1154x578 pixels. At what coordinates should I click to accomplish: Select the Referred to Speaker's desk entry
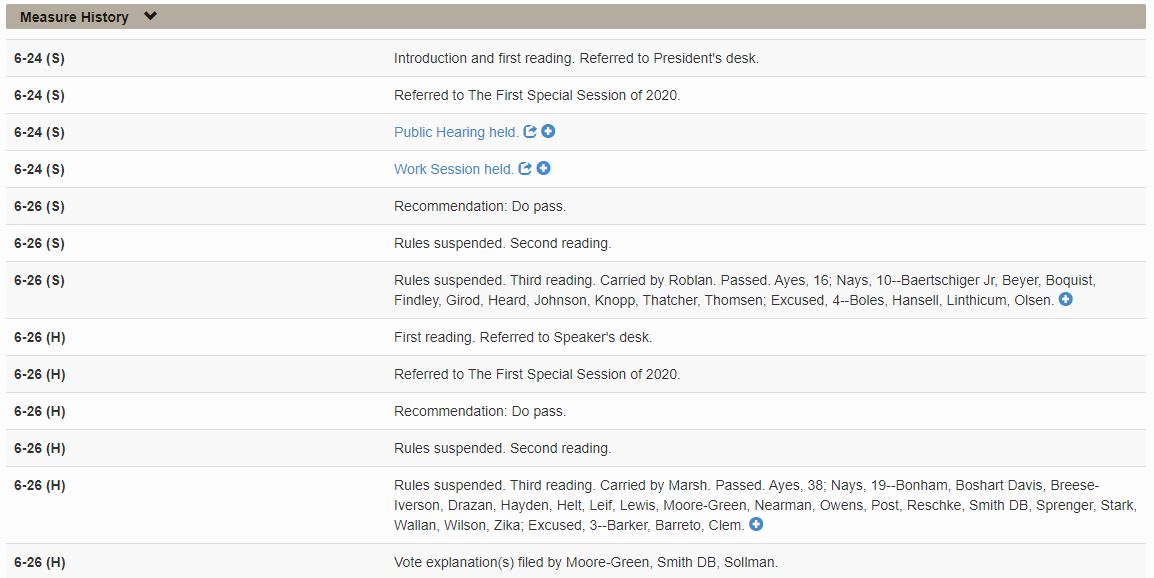522,337
